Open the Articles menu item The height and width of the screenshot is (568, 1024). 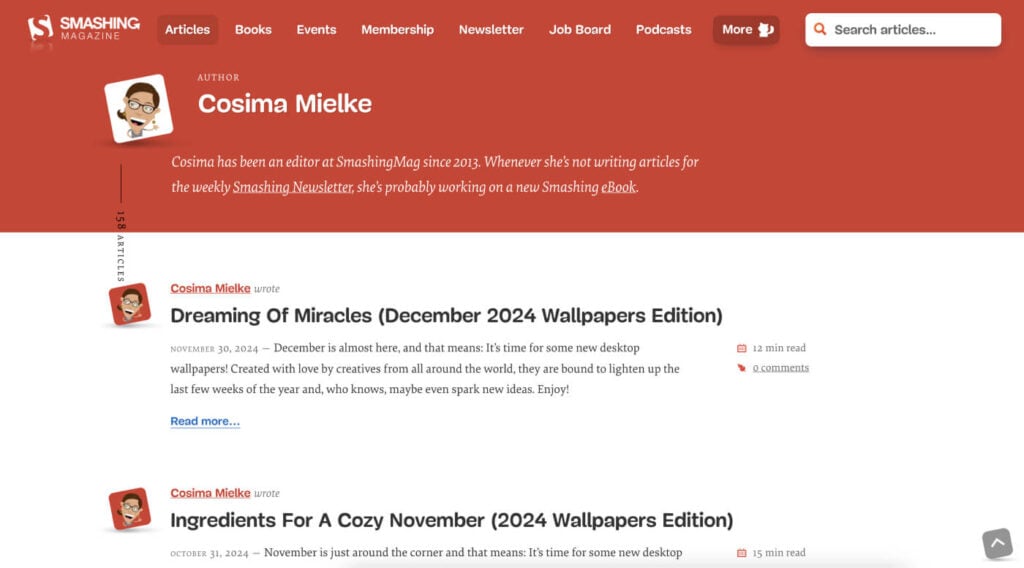(x=187, y=30)
